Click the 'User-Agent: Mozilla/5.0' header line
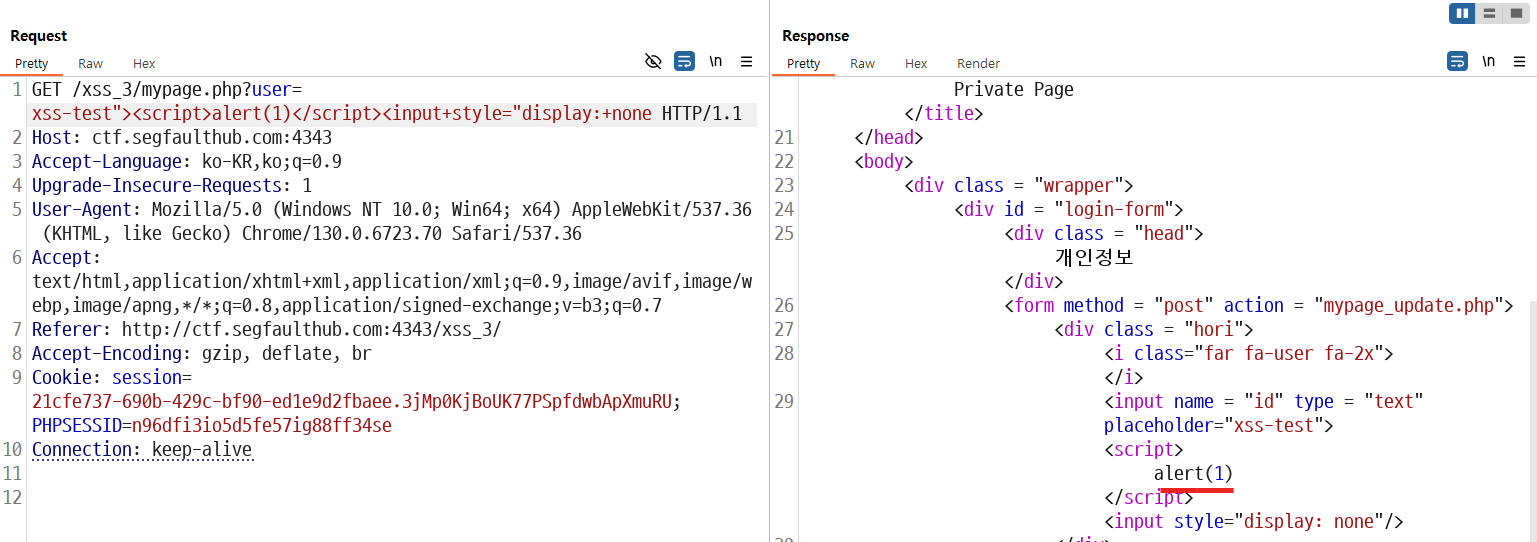 (x=392, y=209)
